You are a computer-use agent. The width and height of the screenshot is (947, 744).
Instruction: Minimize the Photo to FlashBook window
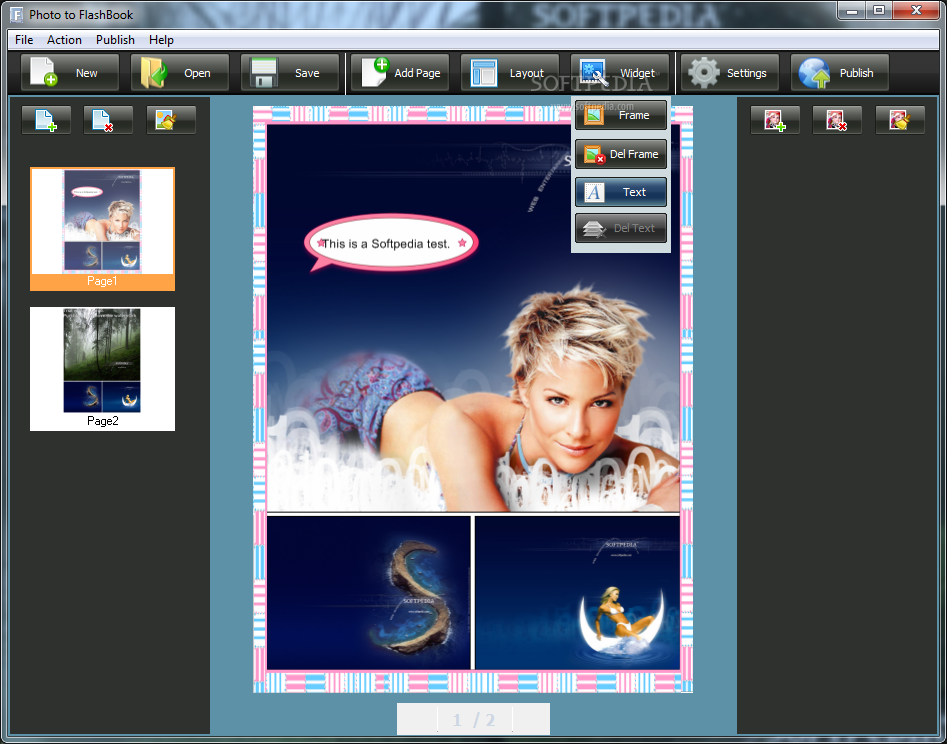tap(852, 10)
